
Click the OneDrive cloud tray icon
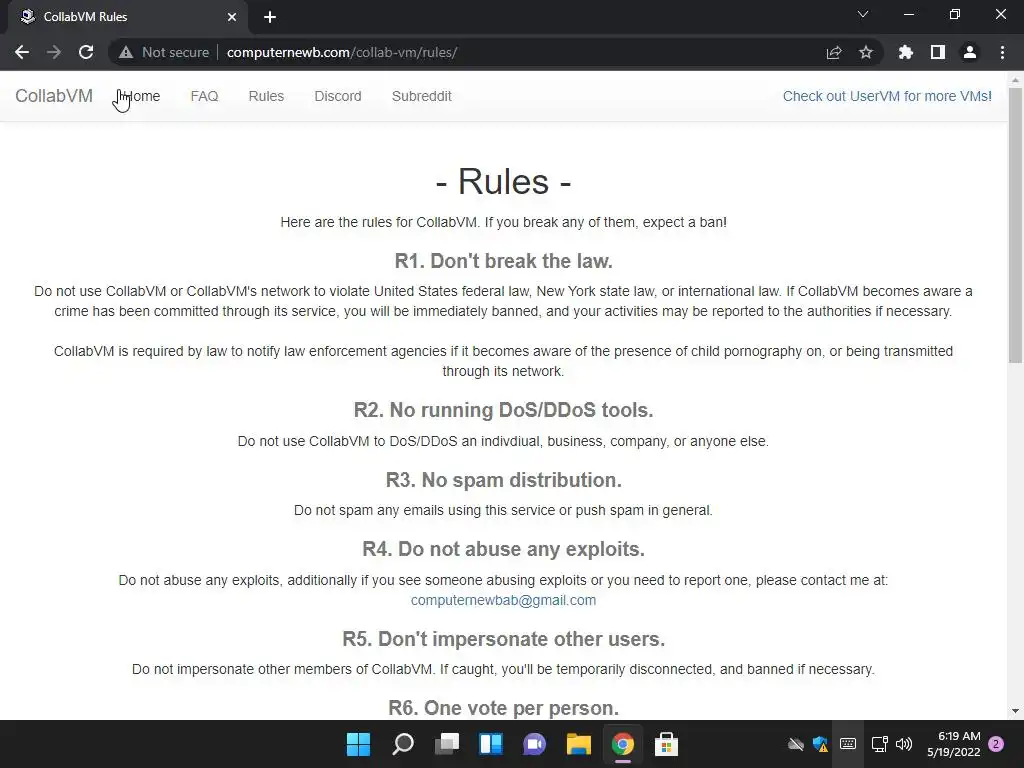795,744
